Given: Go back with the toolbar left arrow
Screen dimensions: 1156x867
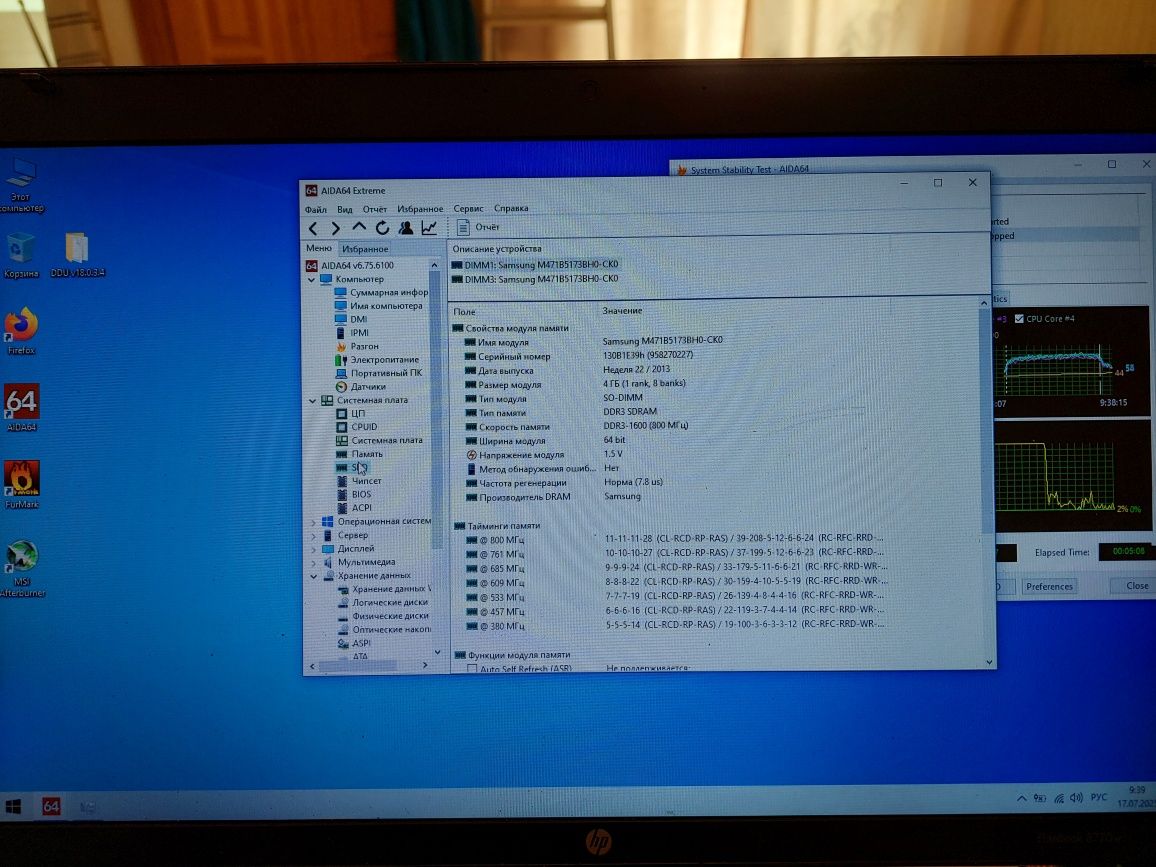Looking at the screenshot, I should [313, 229].
